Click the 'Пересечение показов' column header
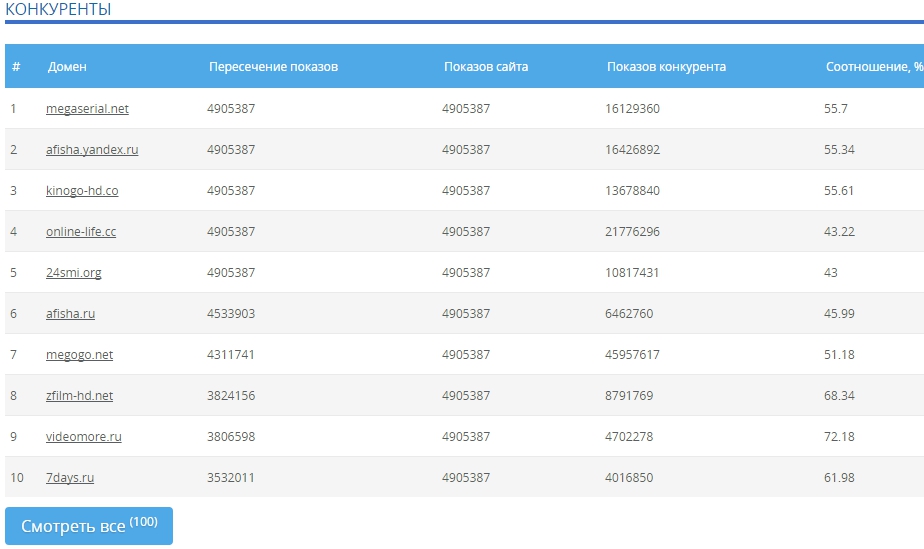Viewport: 924px width, 549px height. click(273, 67)
